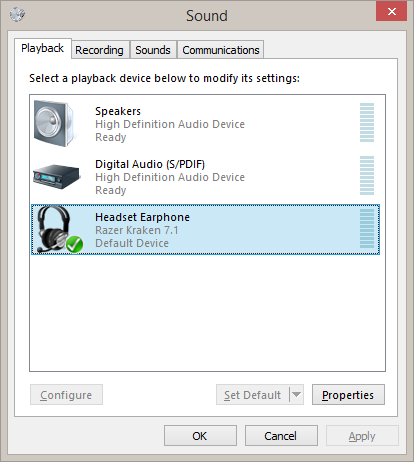Click the Sound window title bar icon

coord(17,14)
